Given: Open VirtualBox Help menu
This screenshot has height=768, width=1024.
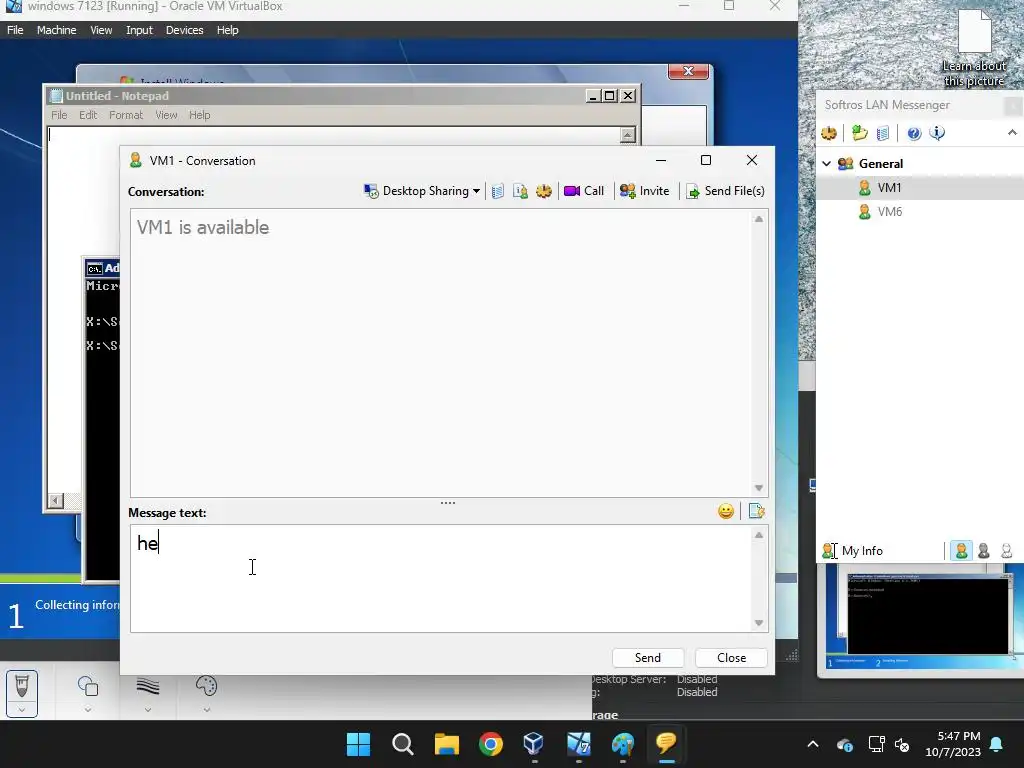Looking at the screenshot, I should [x=227, y=30].
